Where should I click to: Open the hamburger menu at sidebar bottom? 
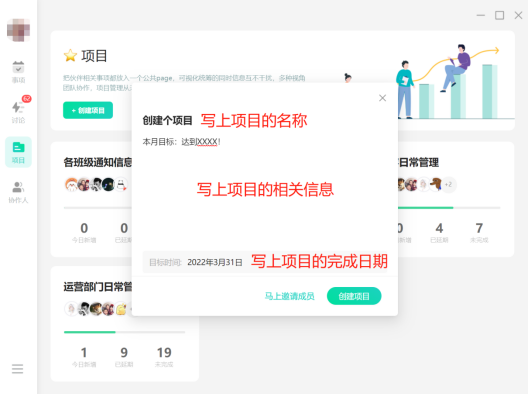(x=18, y=369)
